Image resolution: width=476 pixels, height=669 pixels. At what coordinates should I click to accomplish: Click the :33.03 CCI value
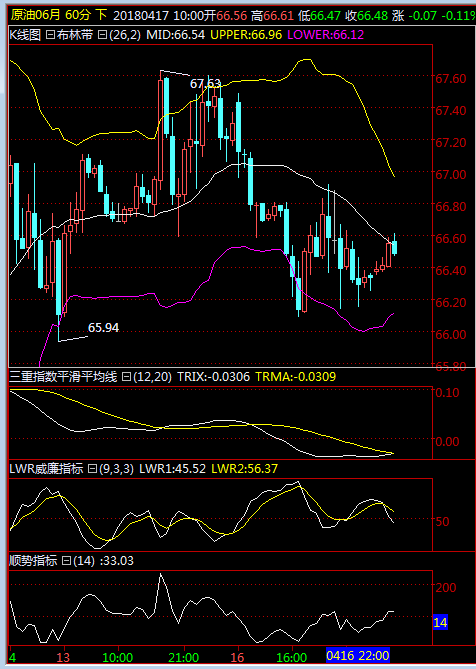(116, 561)
